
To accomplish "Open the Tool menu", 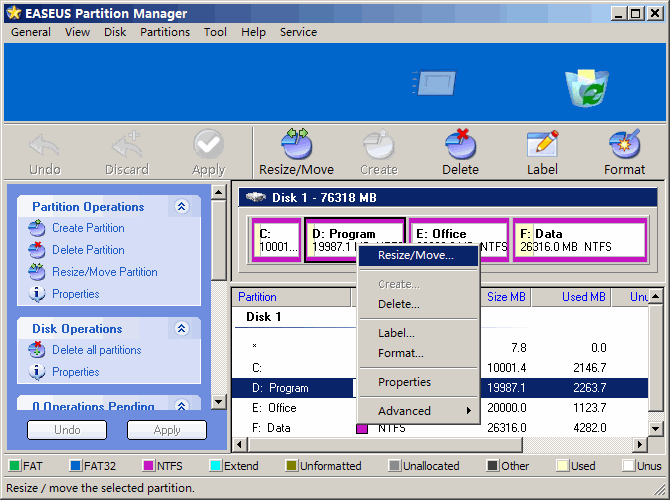I will [x=215, y=32].
